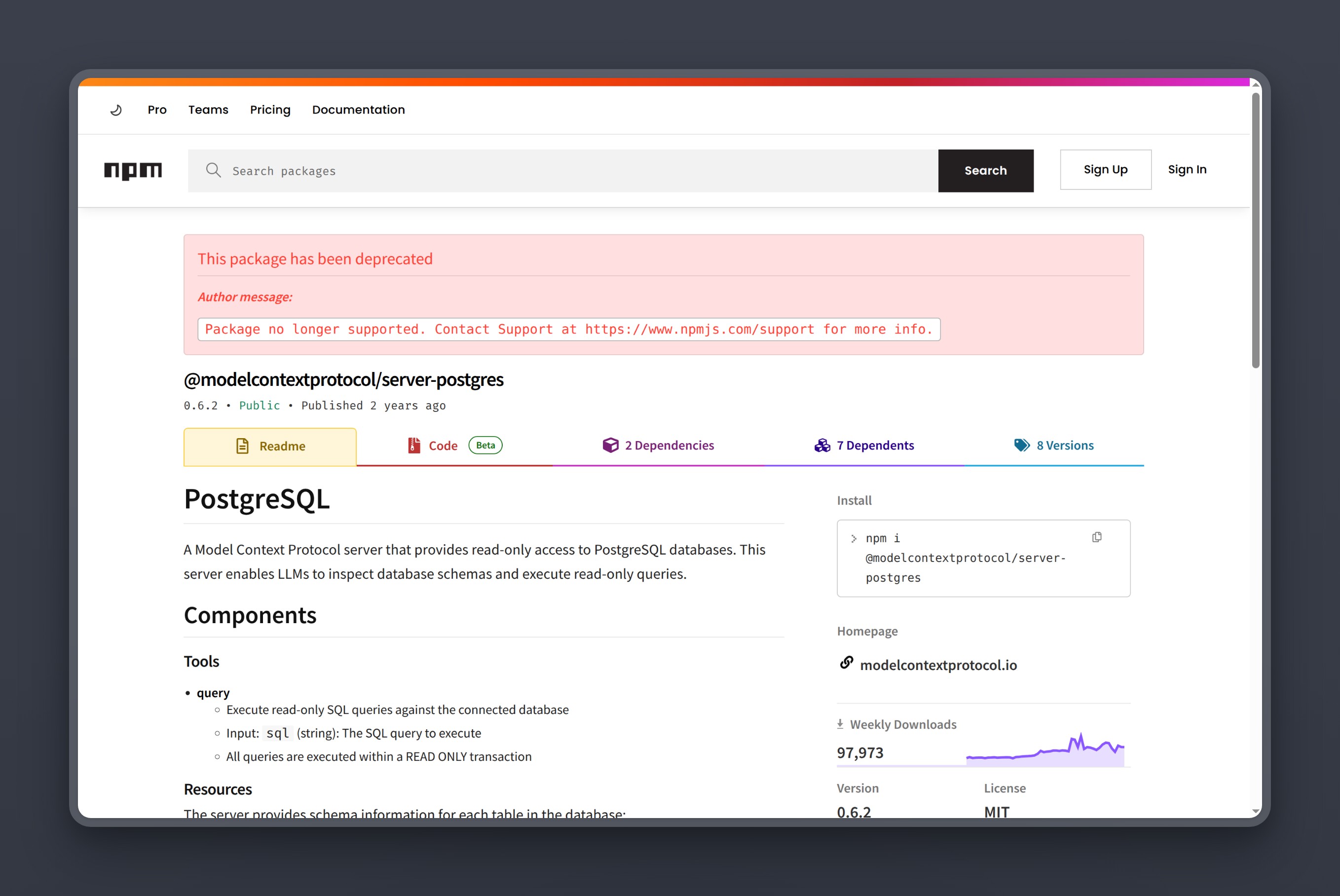Click the black Search button
Screen dimensions: 1340x896
(986, 171)
